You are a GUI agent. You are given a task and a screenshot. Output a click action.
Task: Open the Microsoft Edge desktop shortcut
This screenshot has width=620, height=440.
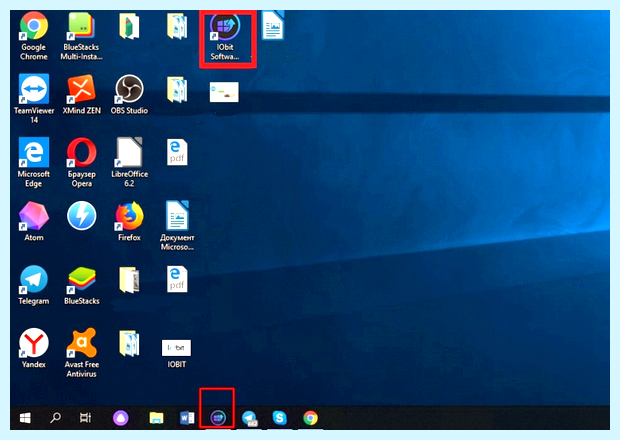(x=34, y=162)
